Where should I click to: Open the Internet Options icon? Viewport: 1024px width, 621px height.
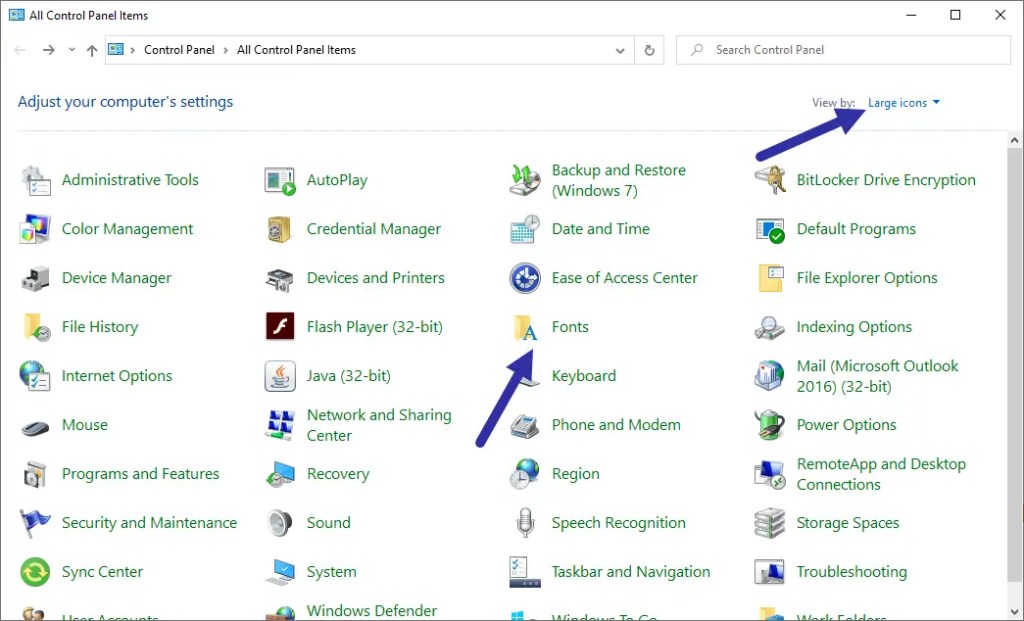click(36, 376)
